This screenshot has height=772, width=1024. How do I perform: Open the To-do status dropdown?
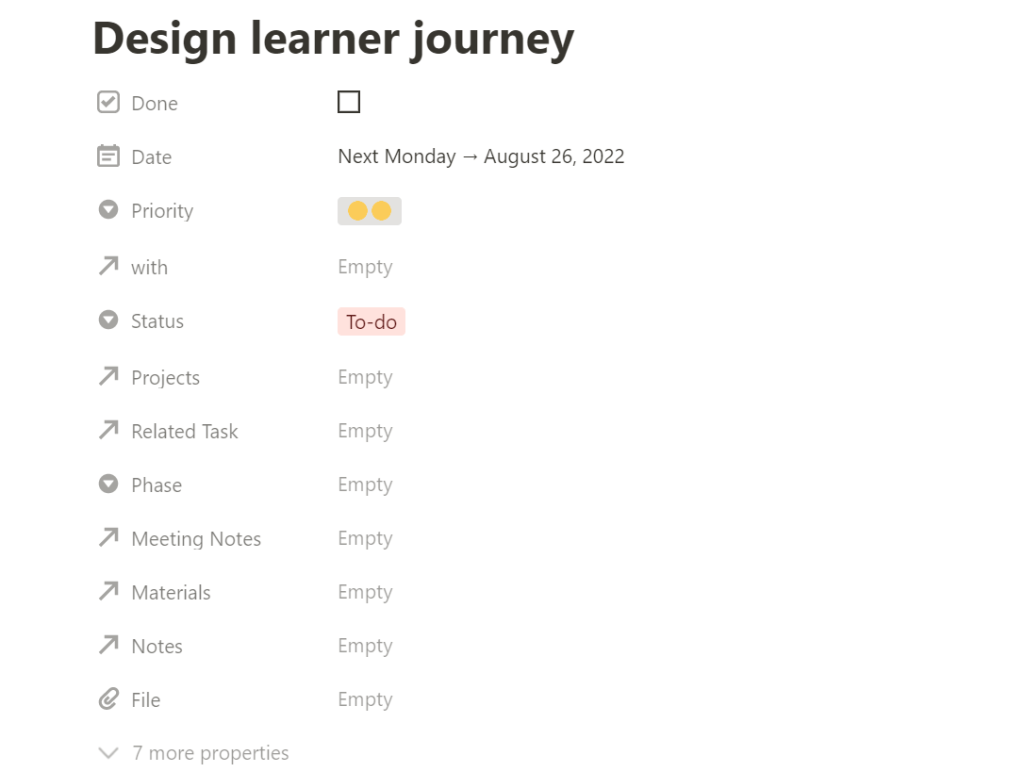pos(371,322)
